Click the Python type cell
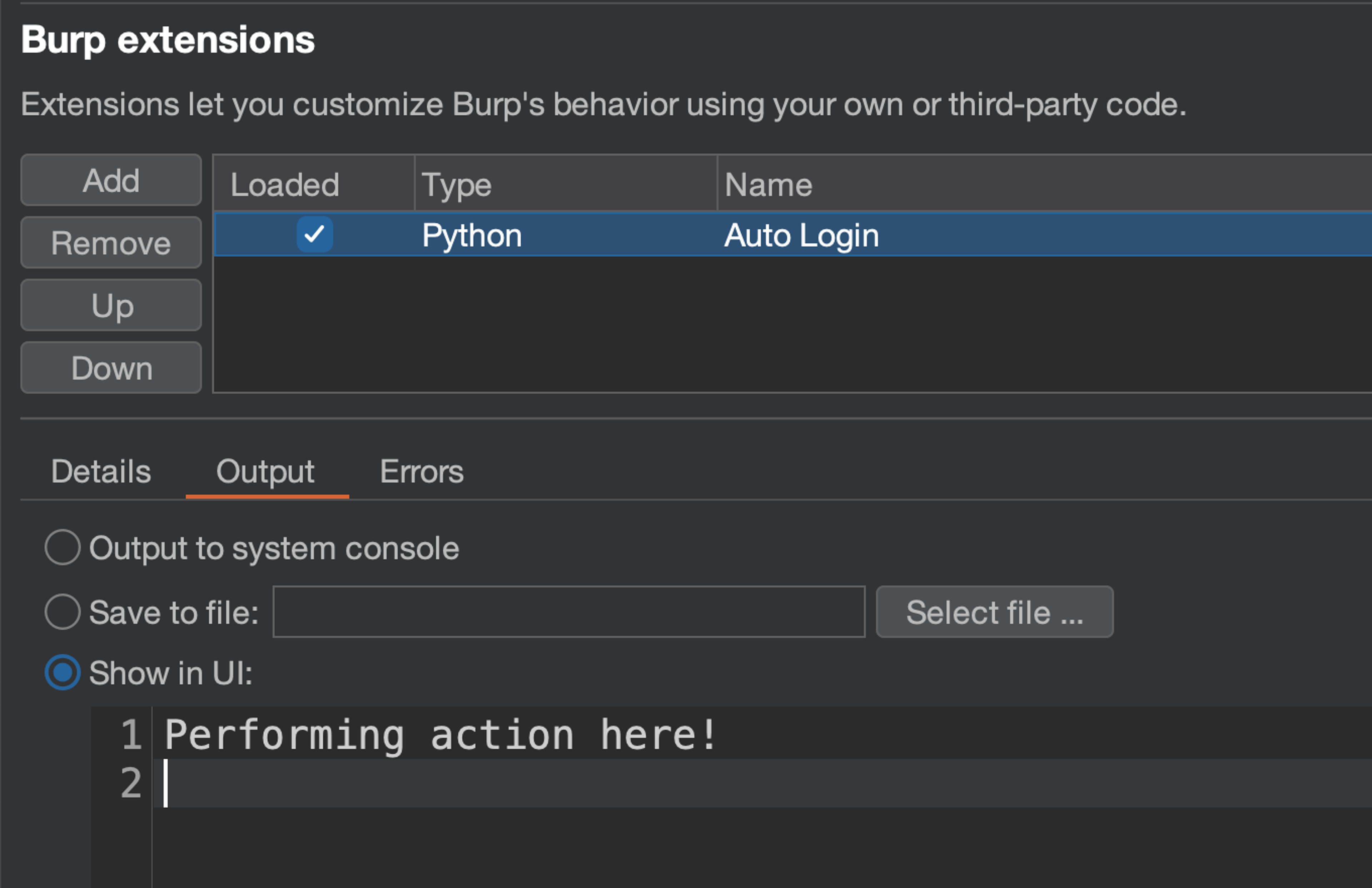This screenshot has height=888, width=1372. tap(472, 235)
